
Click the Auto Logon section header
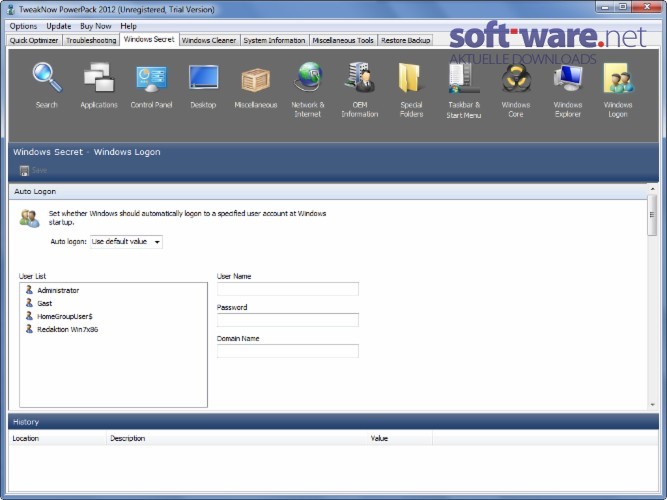point(328,191)
